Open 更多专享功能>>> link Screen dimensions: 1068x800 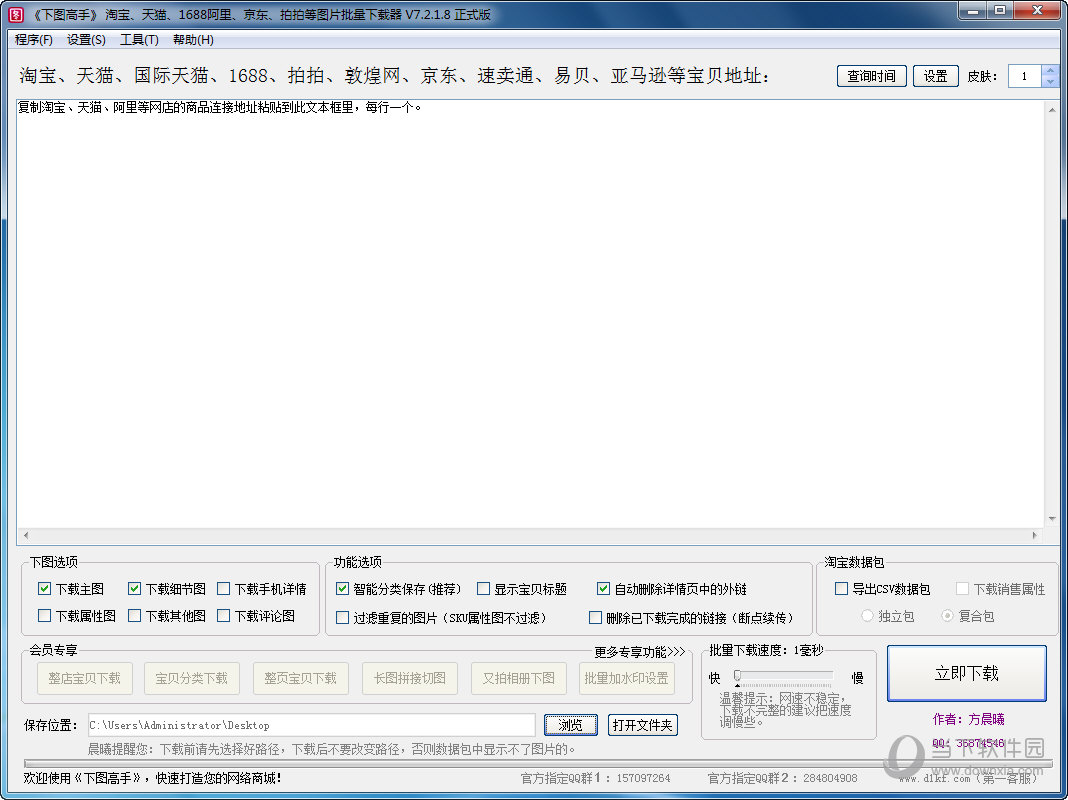pos(640,652)
